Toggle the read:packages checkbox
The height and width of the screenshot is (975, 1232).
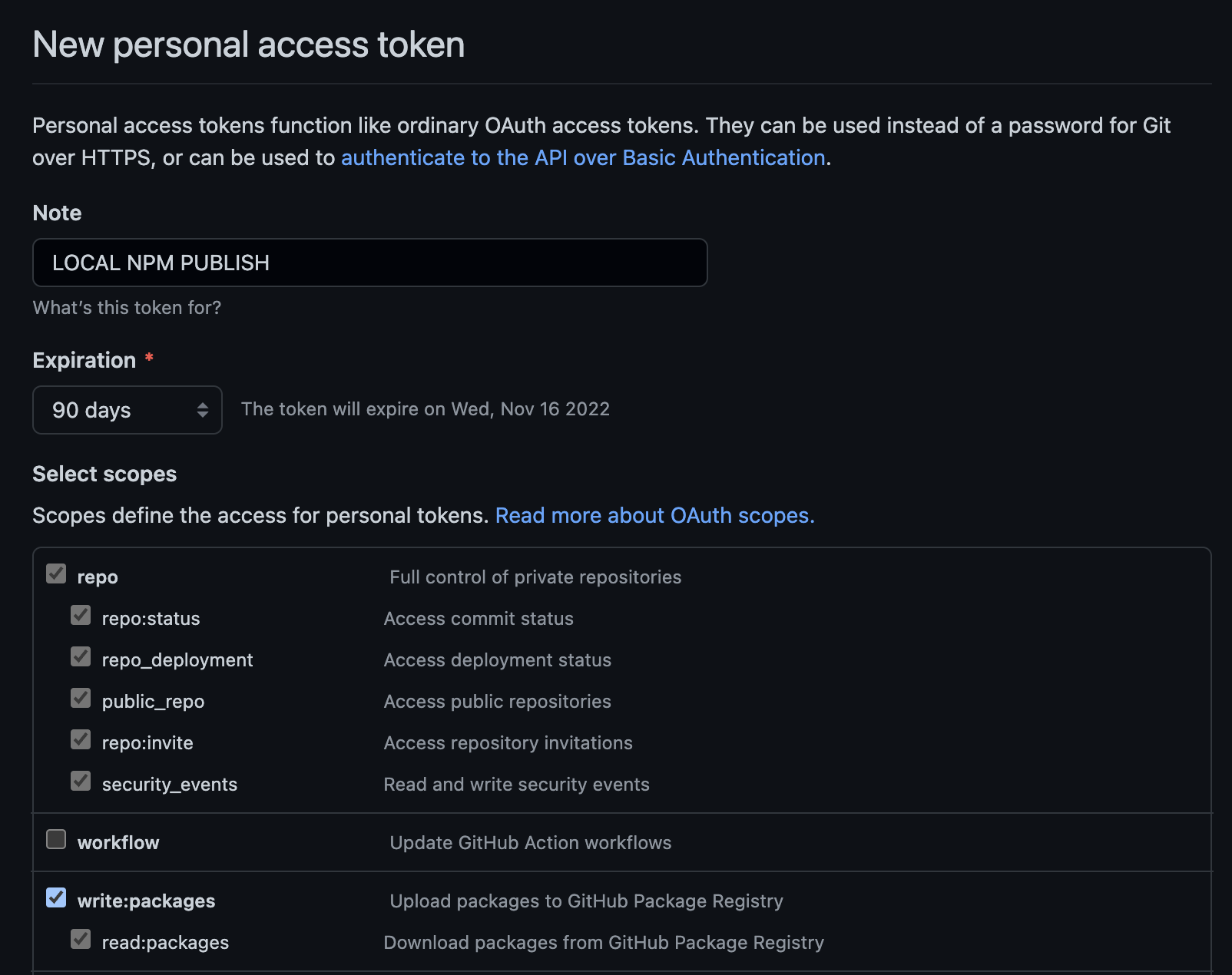click(81, 939)
